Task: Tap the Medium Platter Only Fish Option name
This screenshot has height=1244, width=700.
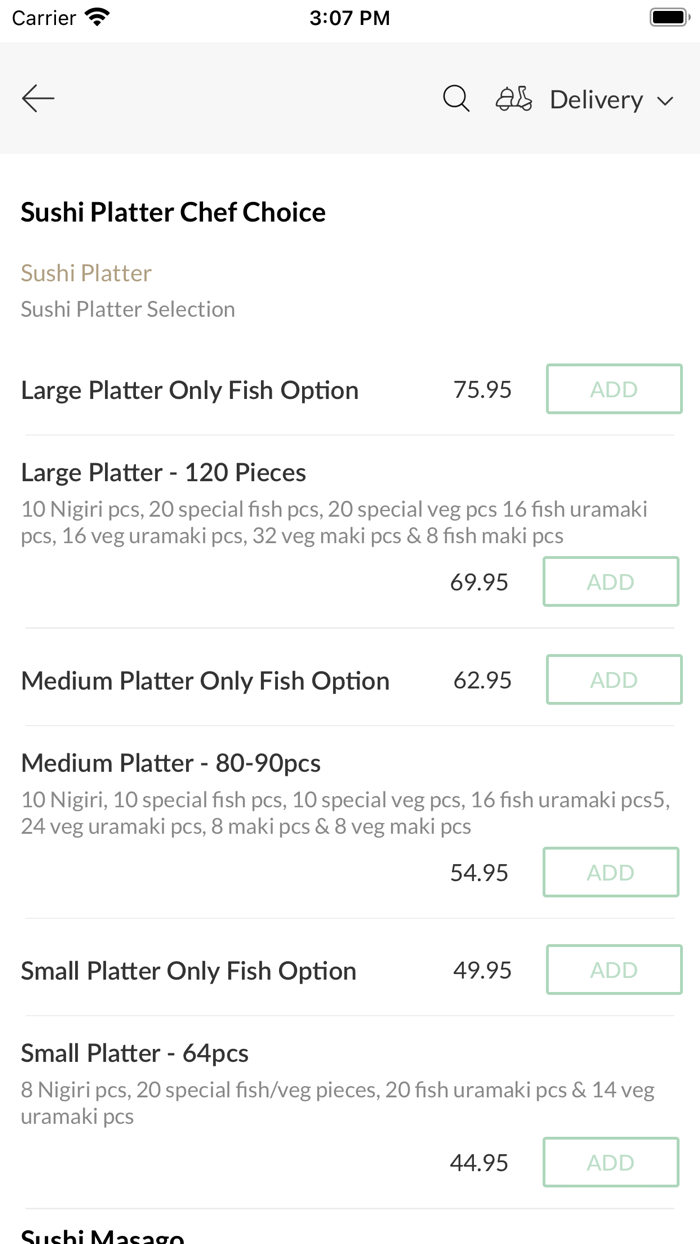Action: (205, 681)
